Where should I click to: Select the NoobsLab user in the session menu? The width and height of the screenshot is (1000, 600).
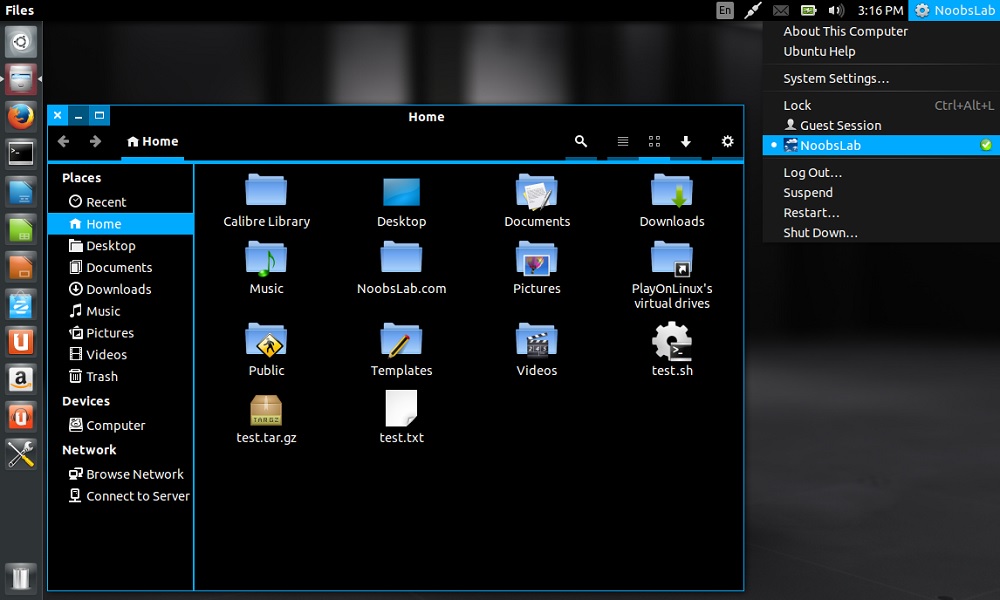[x=881, y=145]
